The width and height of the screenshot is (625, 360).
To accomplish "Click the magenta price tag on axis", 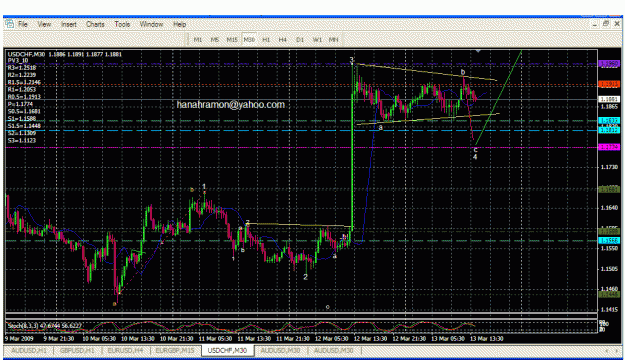I will (x=609, y=148).
